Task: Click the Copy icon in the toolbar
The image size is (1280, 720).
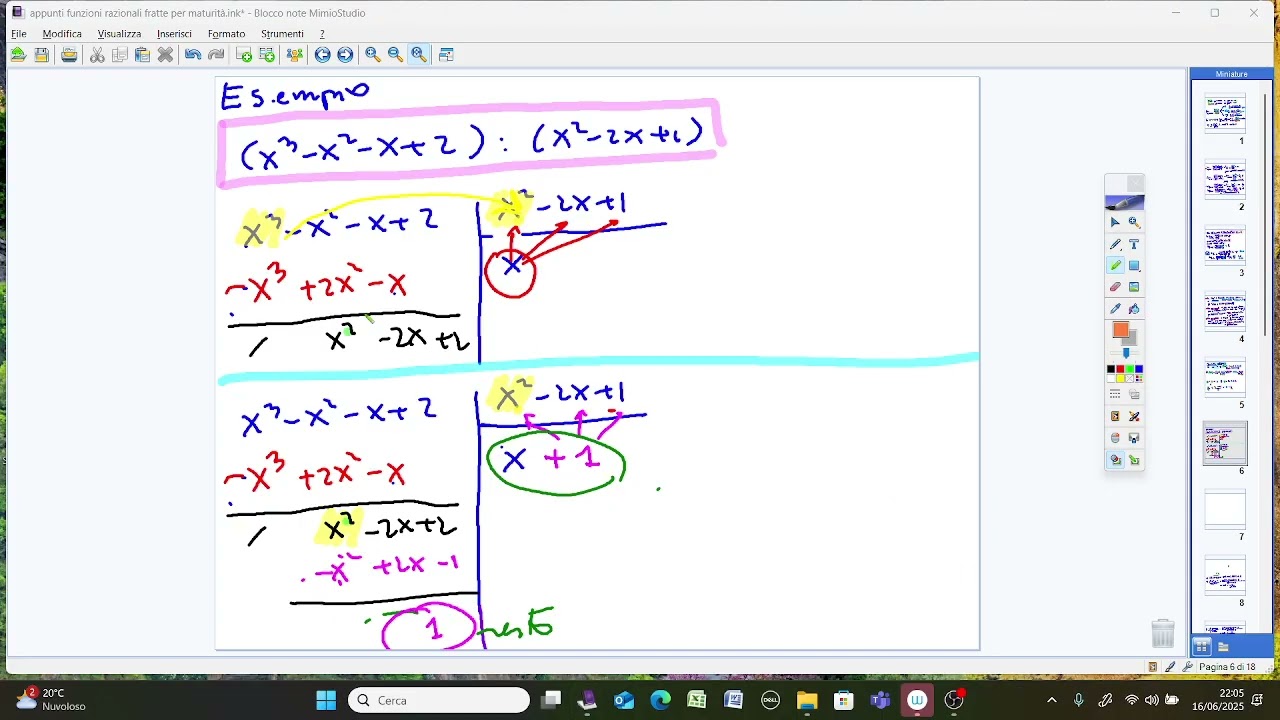Action: (x=120, y=55)
